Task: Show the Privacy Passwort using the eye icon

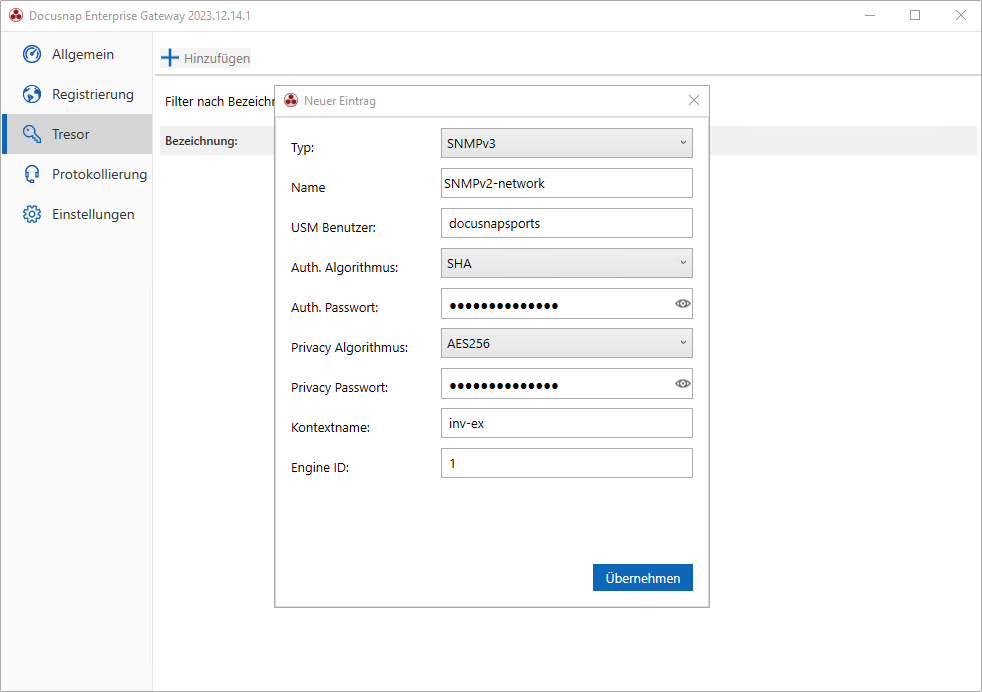Action: [682, 383]
